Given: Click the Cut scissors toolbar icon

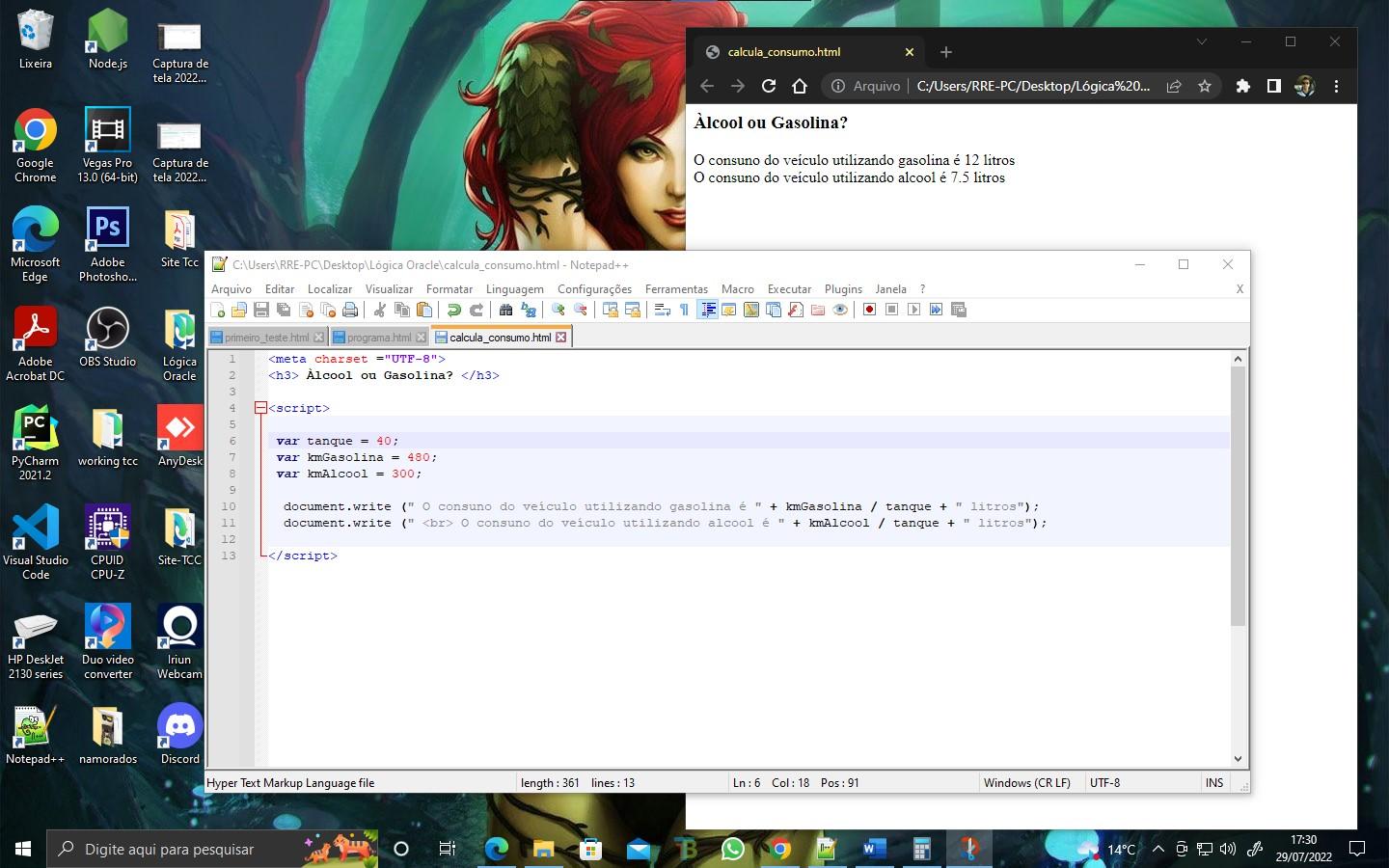Looking at the screenshot, I should click(x=379, y=310).
